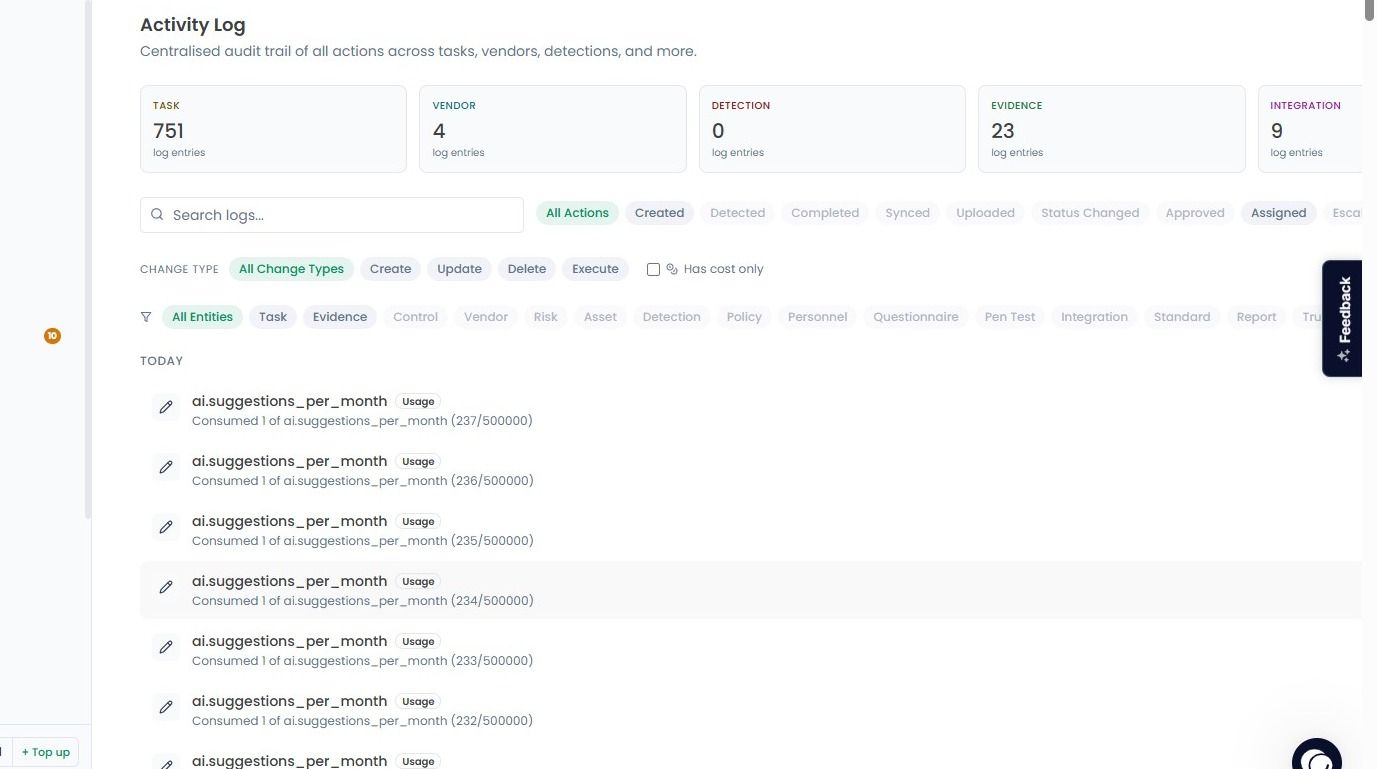Filter logs by Assigned action
The image size is (1377, 769).
[1278, 213]
